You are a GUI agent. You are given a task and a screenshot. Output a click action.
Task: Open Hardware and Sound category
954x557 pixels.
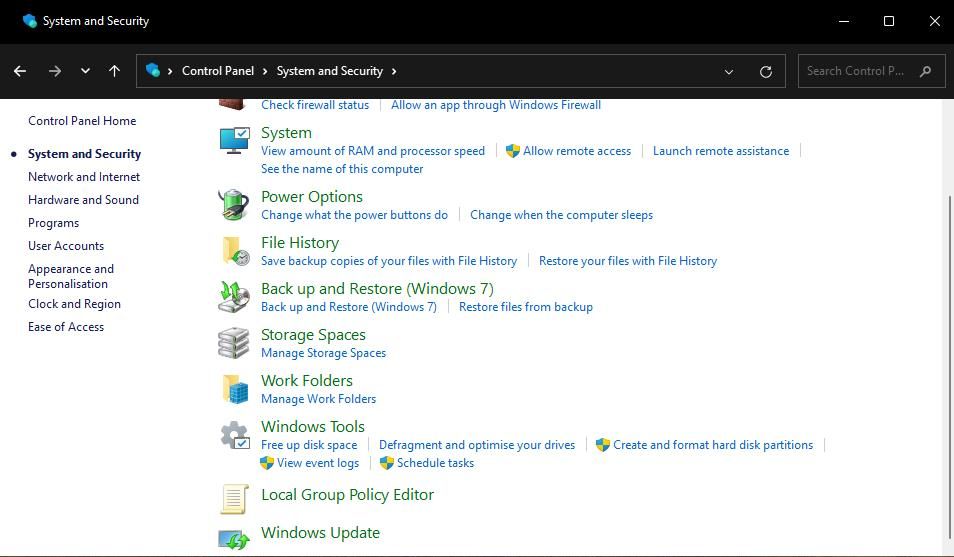[x=83, y=200]
